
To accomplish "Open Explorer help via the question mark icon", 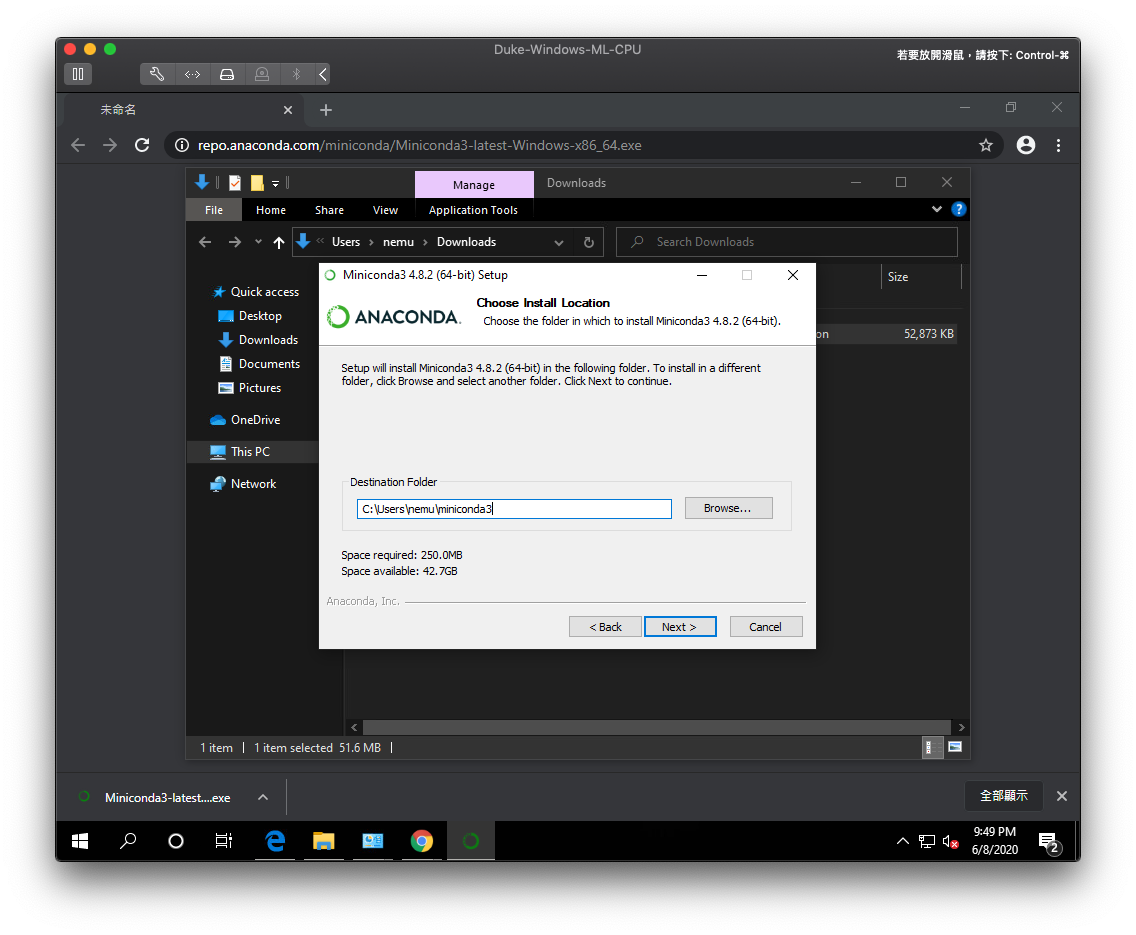I will click(x=958, y=209).
